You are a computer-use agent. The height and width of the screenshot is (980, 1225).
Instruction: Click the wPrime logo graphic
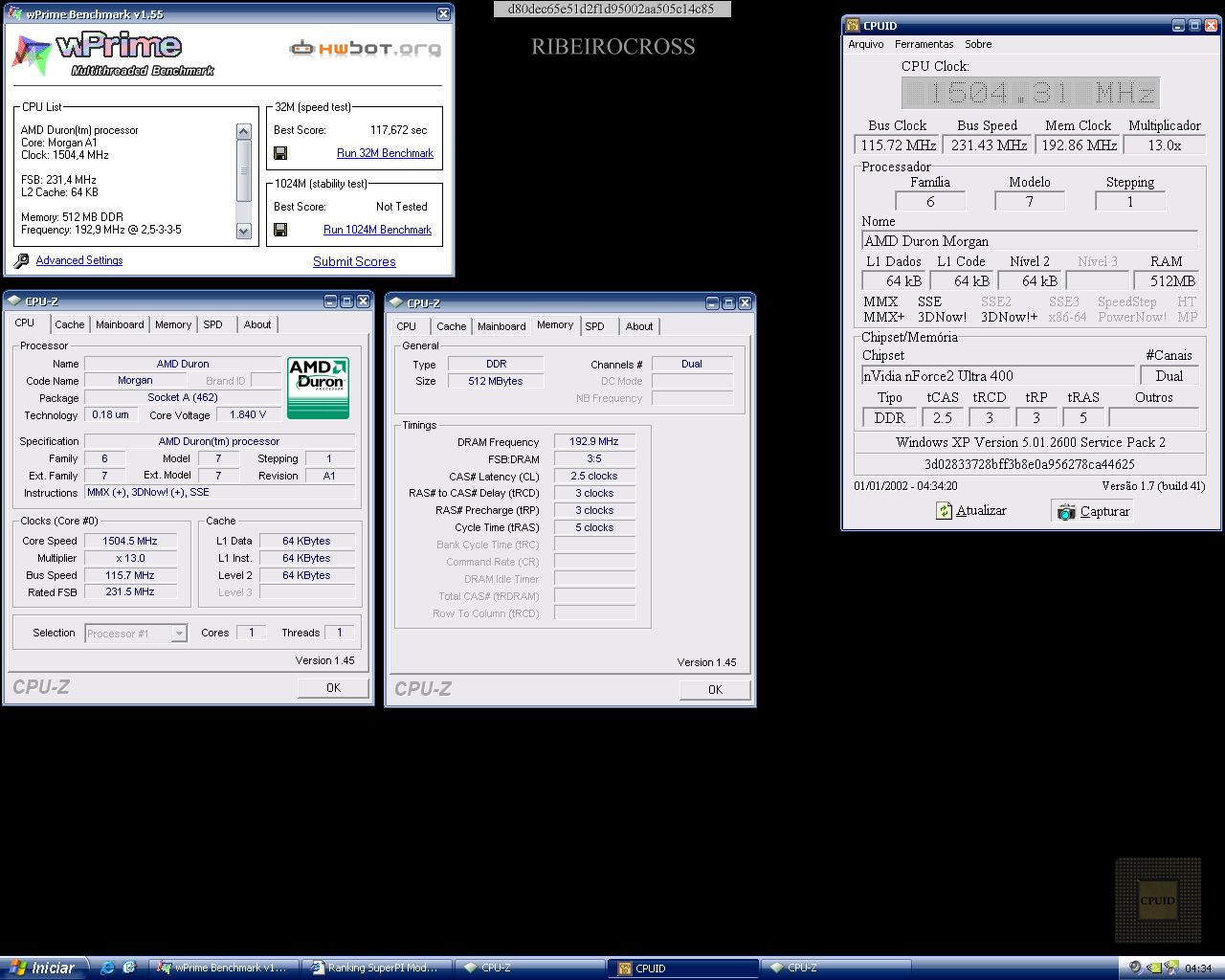113,54
